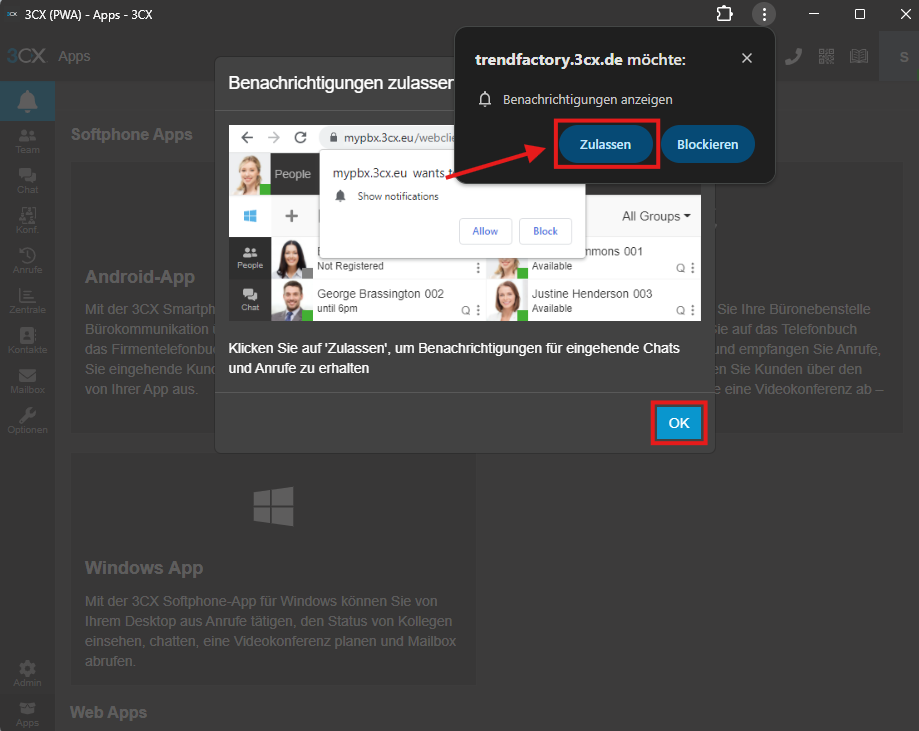Confirm the dialog with the OK button
This screenshot has height=731, width=919.
679,423
